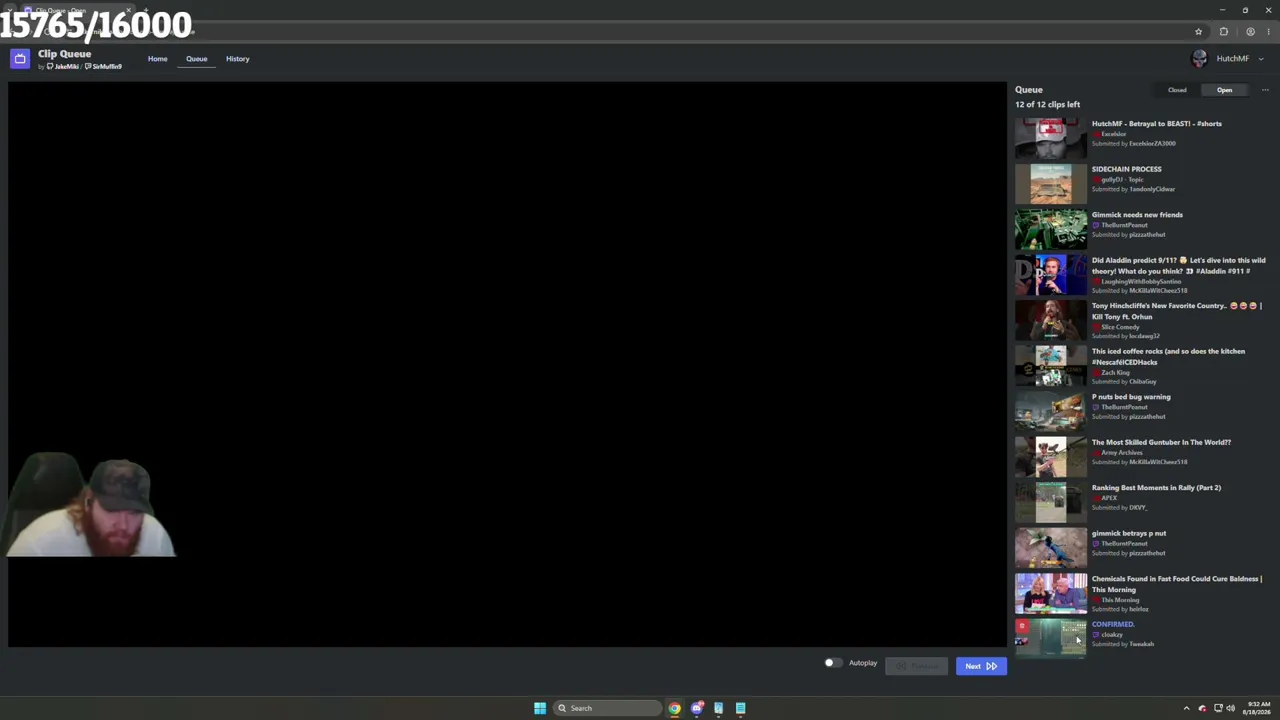Click the 'Submitted by 1andonlyCidwar' line
Image resolution: width=1280 pixels, height=720 pixels.
1133,189
